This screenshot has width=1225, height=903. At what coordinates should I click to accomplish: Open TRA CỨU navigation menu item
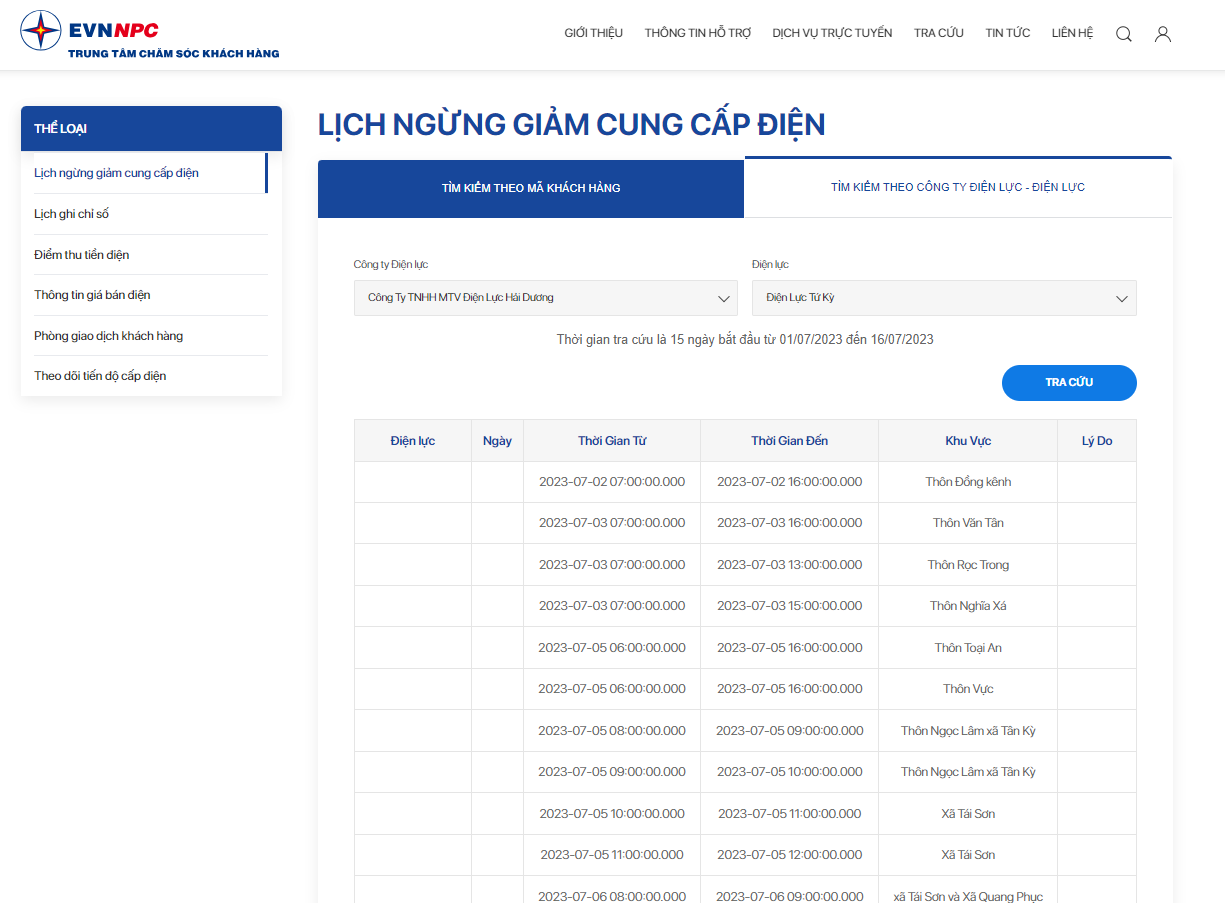(x=939, y=33)
